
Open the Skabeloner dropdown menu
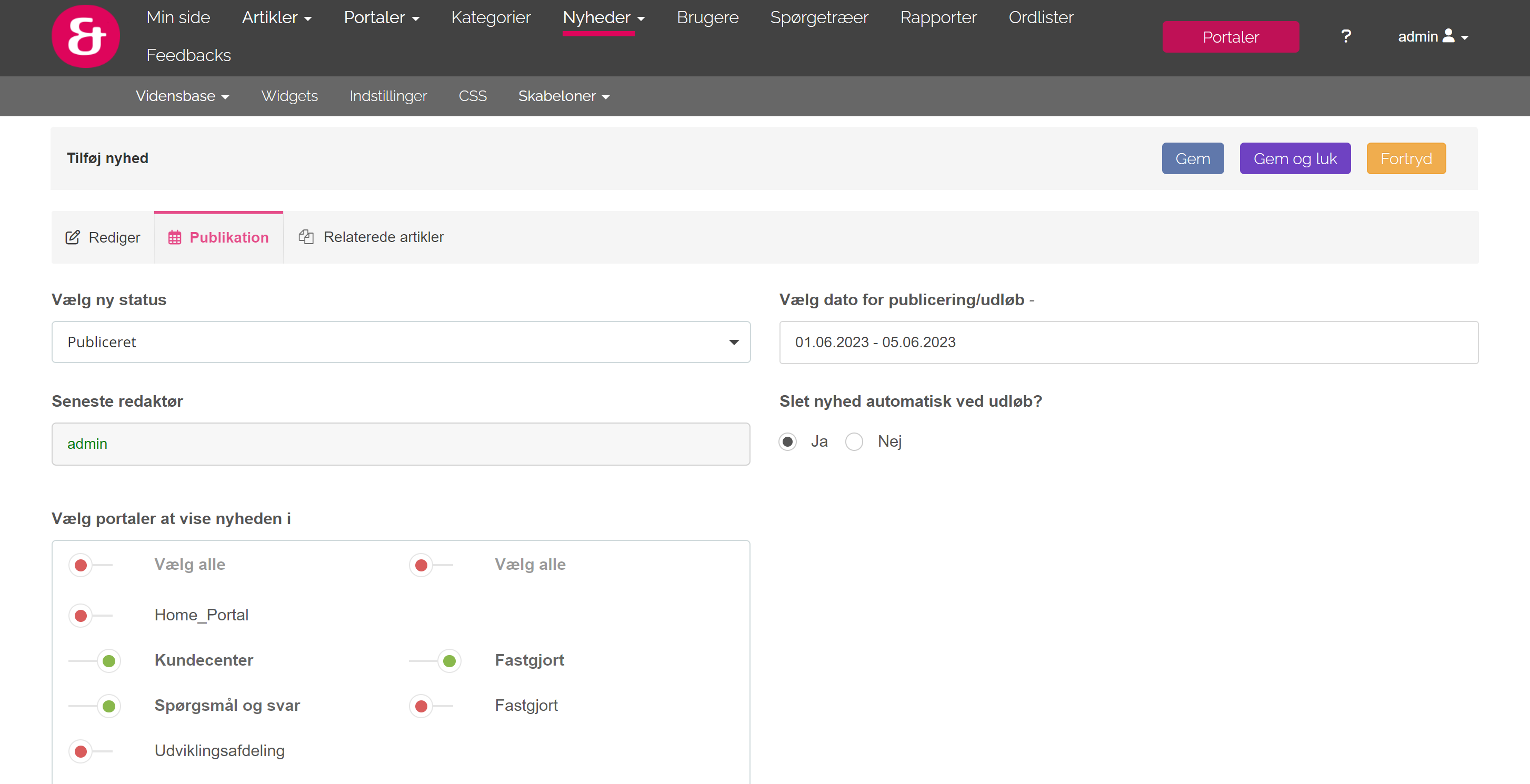coord(563,96)
